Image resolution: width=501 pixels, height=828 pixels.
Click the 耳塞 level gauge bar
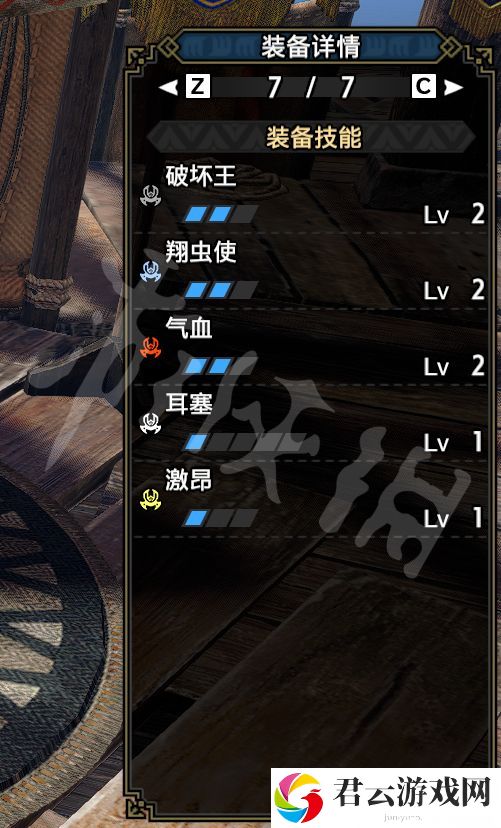tap(244, 442)
